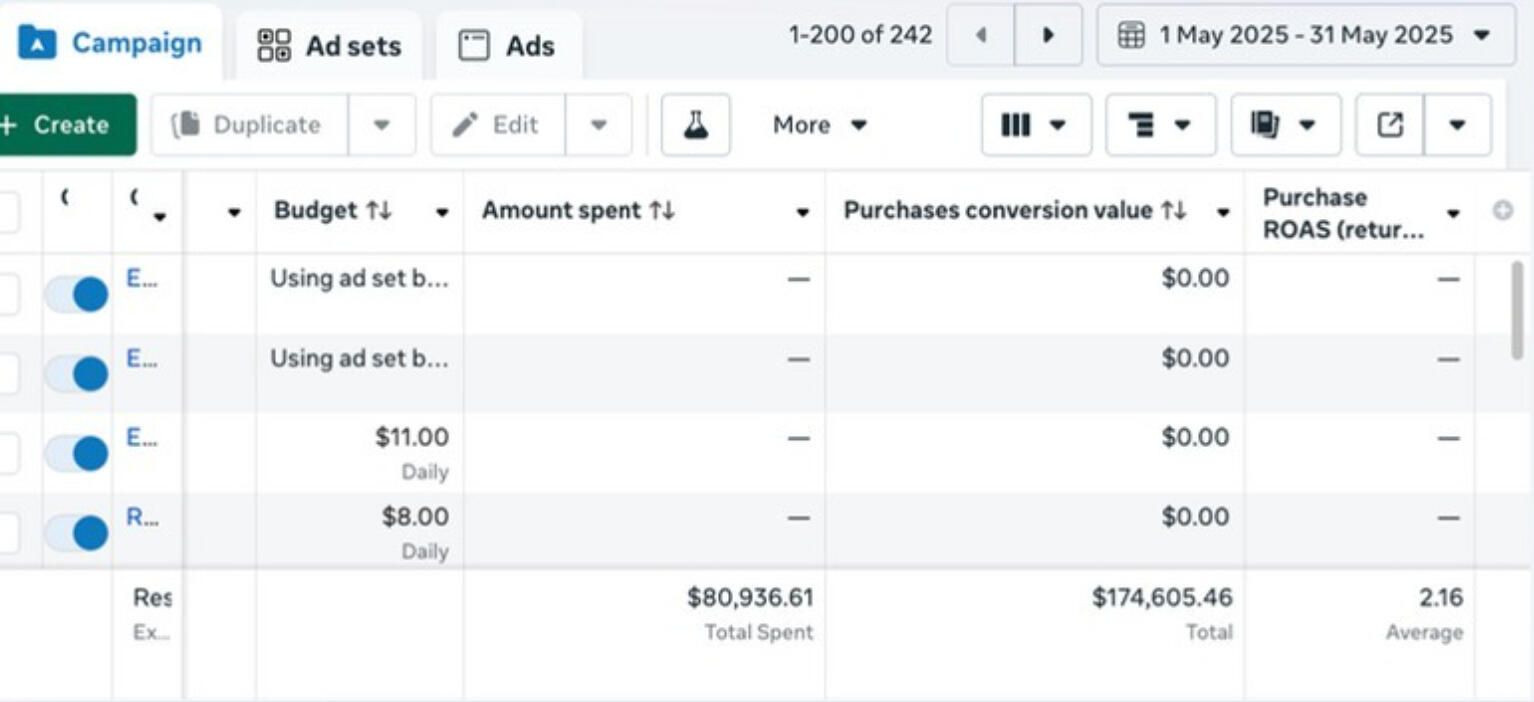Expand the More dropdown menu

tap(819, 125)
